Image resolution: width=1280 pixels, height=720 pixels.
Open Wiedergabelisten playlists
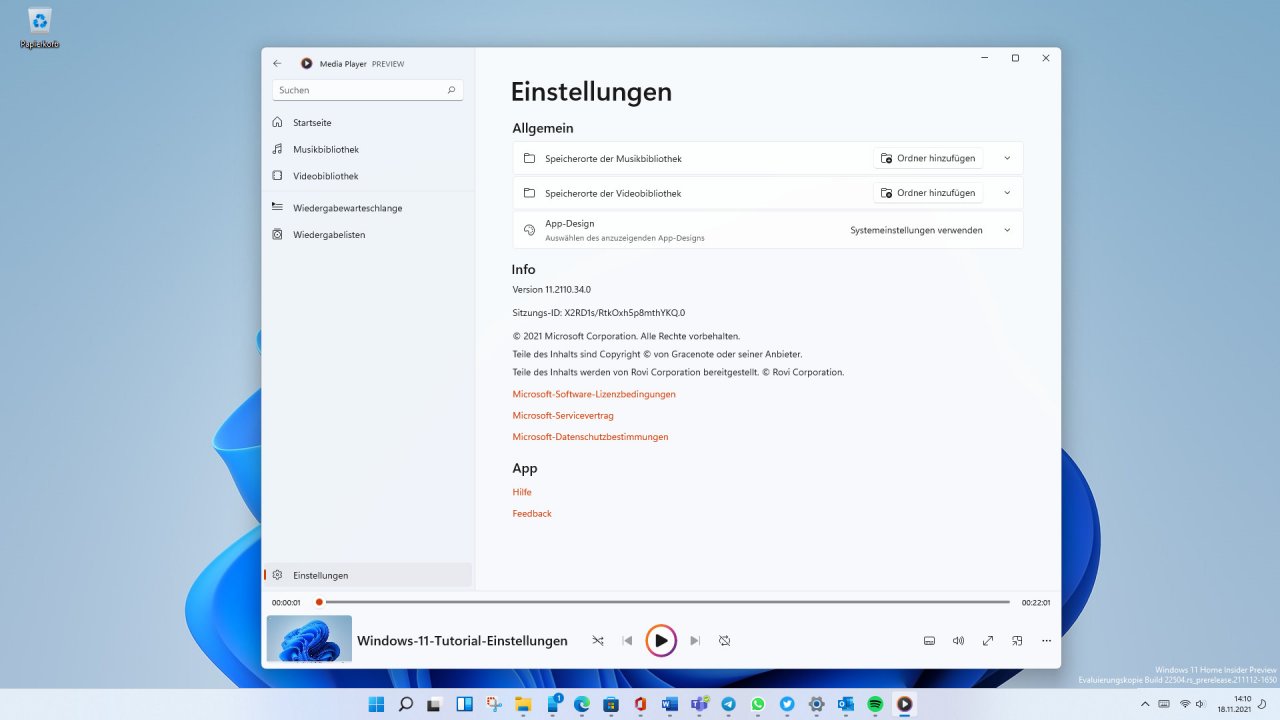point(368,235)
